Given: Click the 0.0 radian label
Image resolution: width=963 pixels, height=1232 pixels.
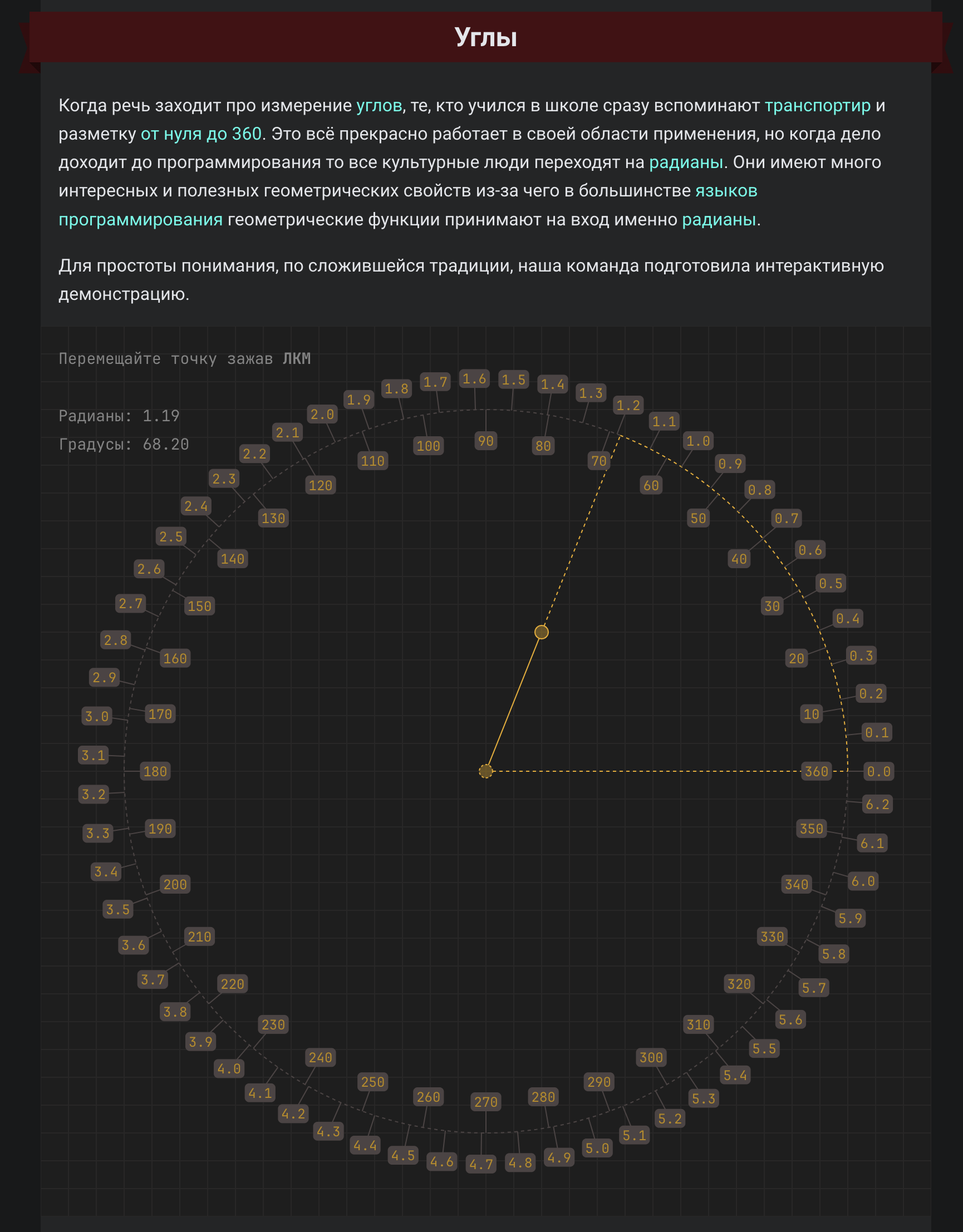Looking at the screenshot, I should click(x=878, y=771).
